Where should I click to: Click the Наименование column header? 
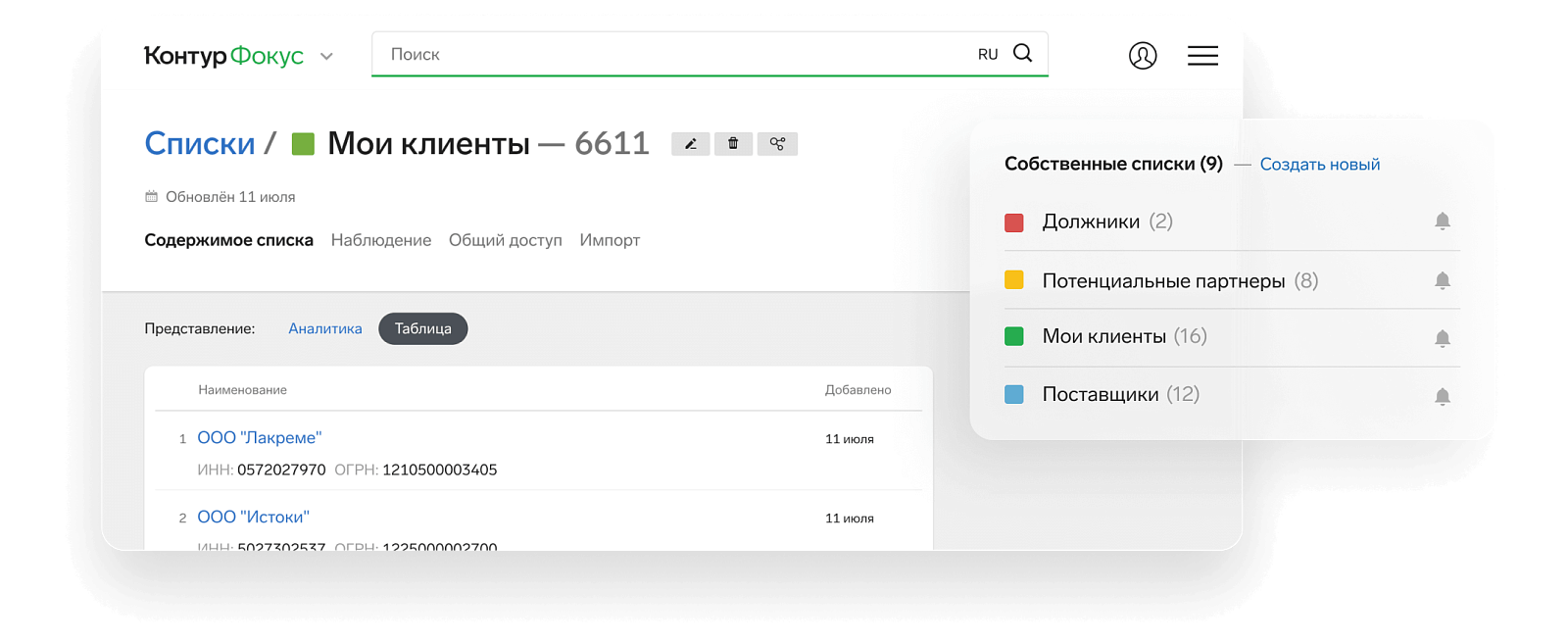coord(242,390)
